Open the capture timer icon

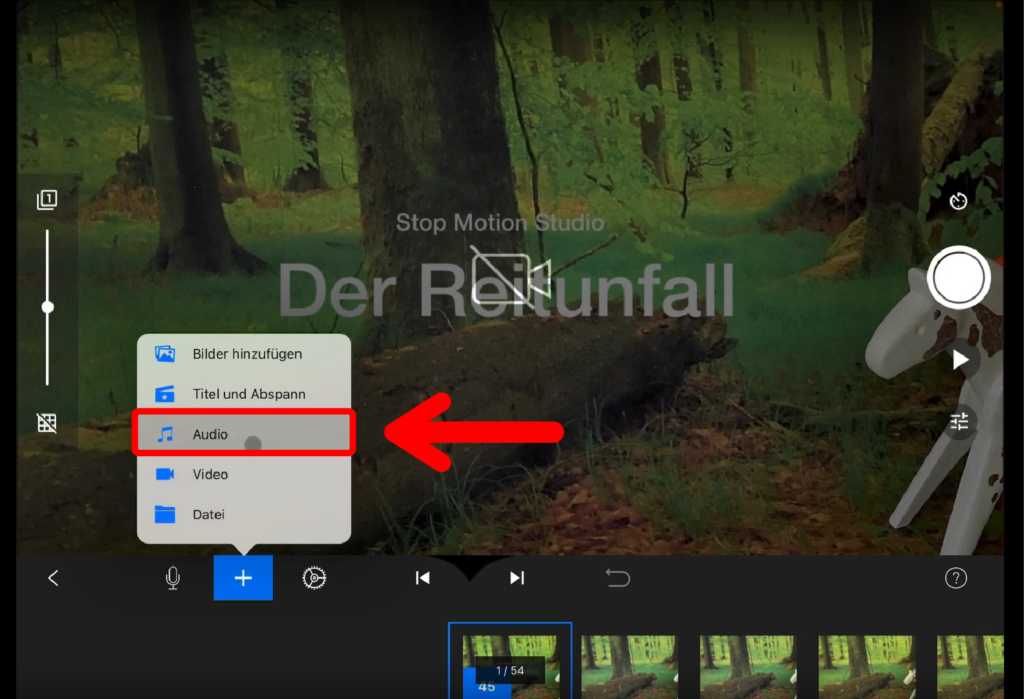[959, 202]
